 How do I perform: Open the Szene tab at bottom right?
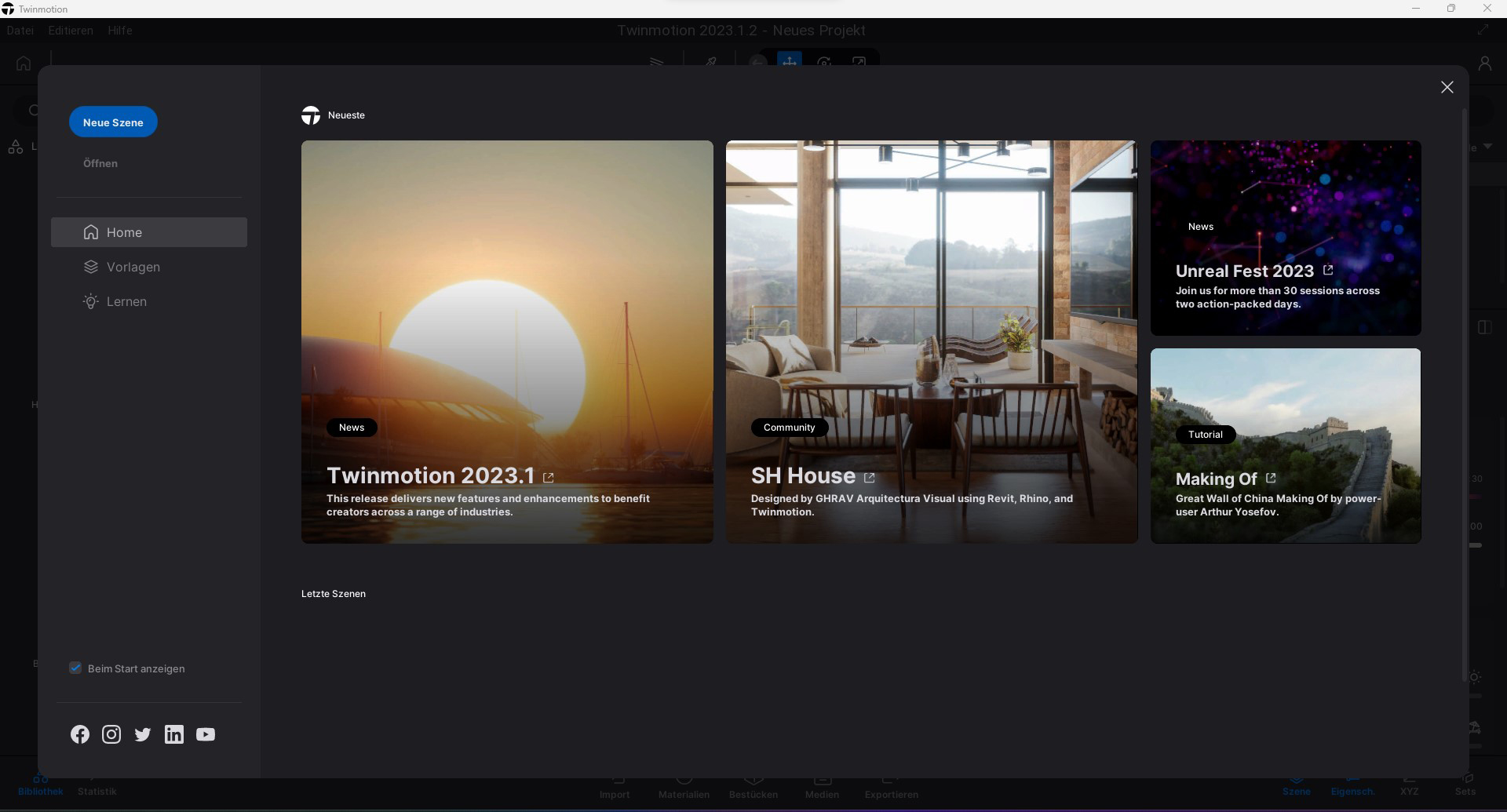click(1297, 787)
